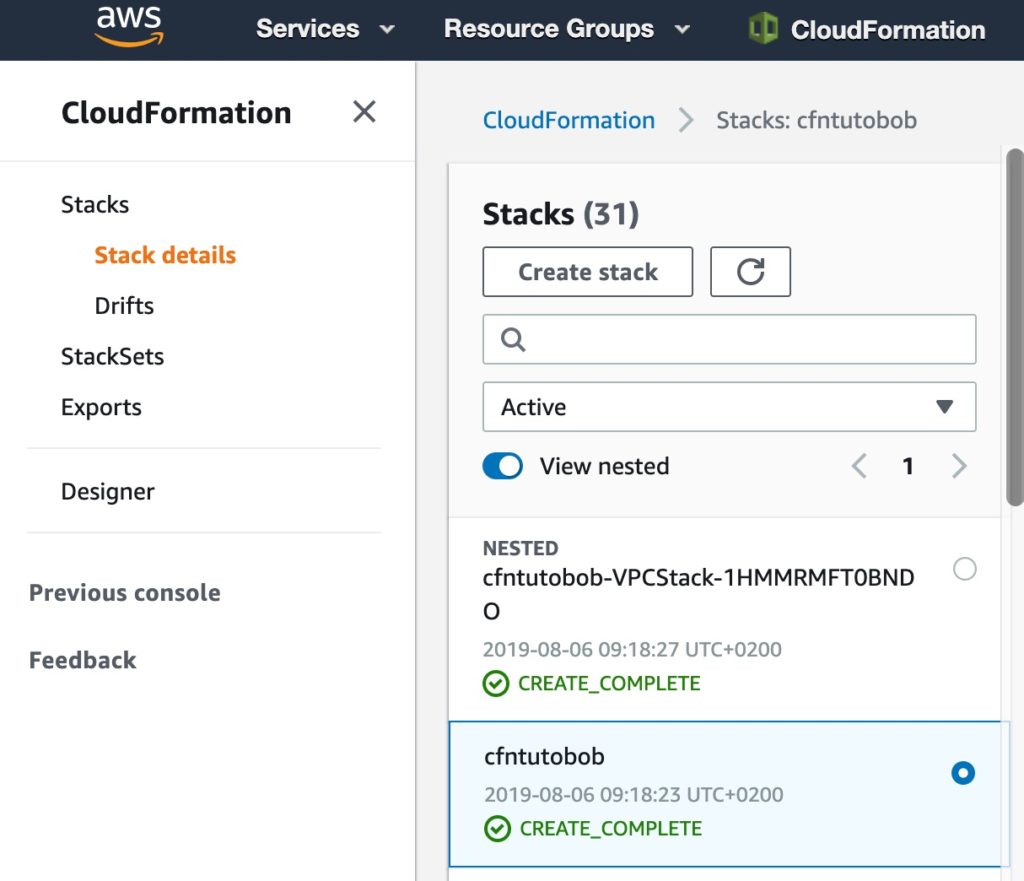Click the AWS logo
The height and width of the screenshot is (881, 1024).
coord(129,27)
